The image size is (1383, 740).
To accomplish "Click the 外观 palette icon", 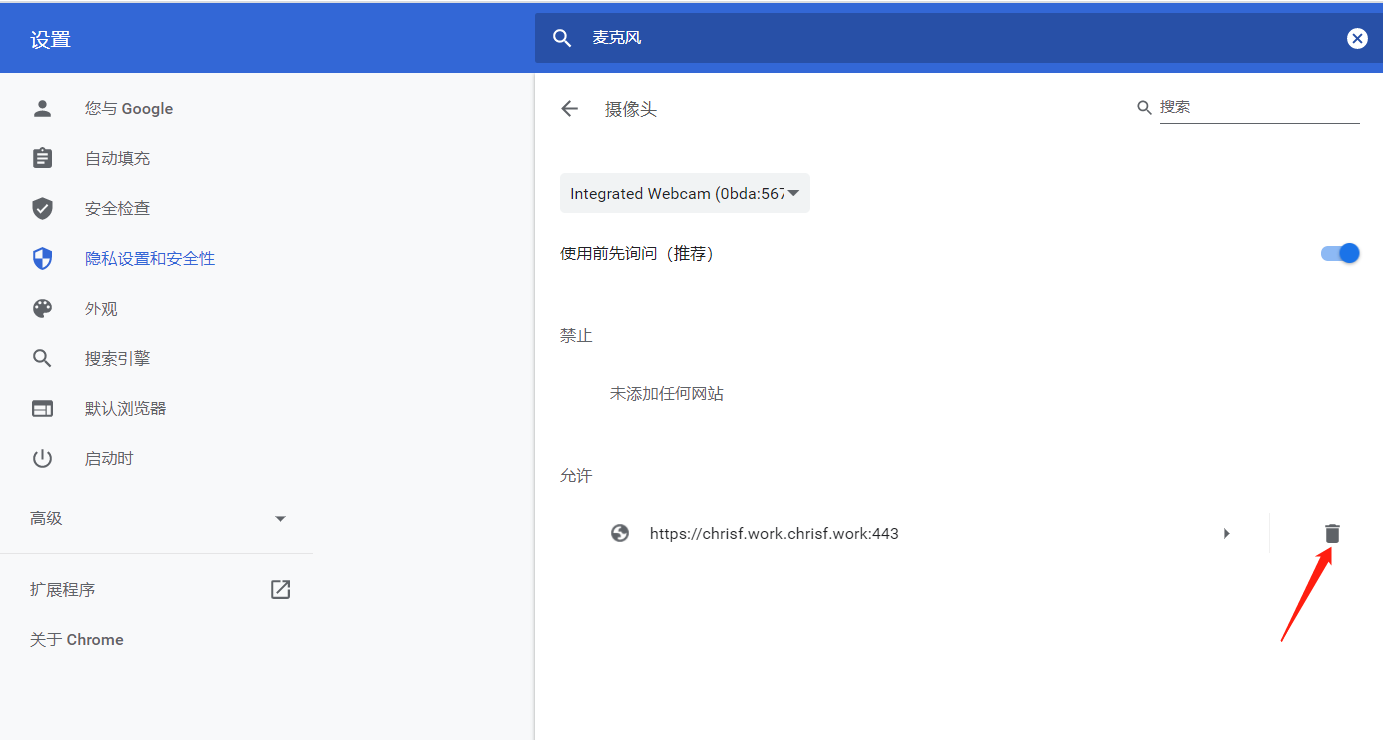I will tap(42, 308).
